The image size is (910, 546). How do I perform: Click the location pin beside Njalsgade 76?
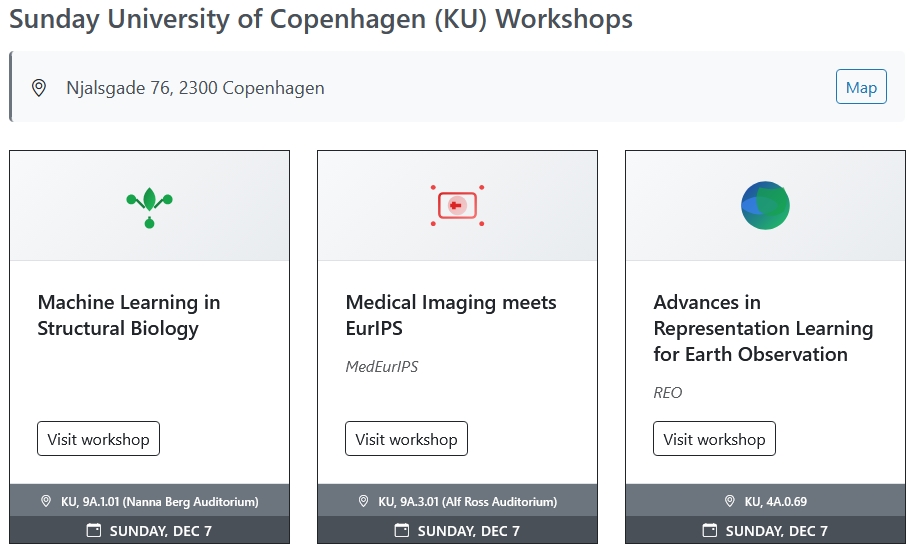click(x=39, y=88)
